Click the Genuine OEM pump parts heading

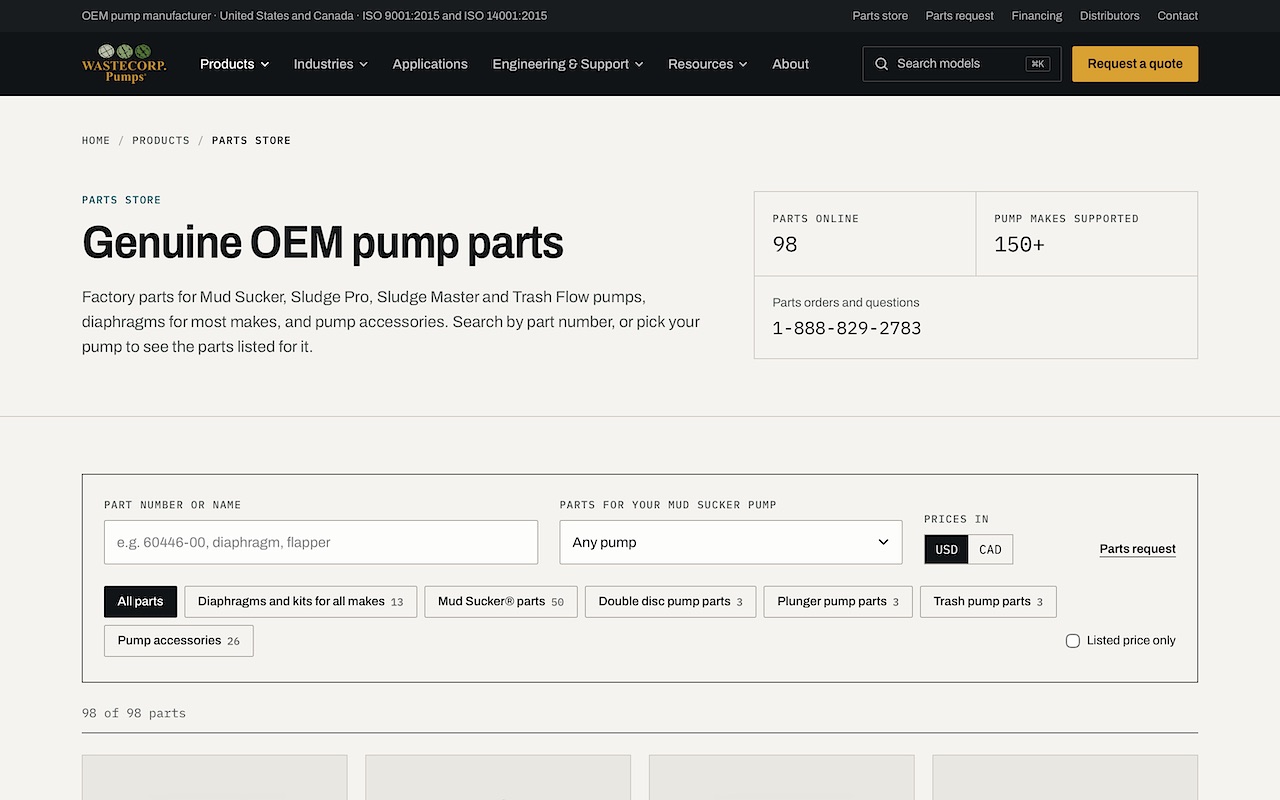(x=323, y=243)
